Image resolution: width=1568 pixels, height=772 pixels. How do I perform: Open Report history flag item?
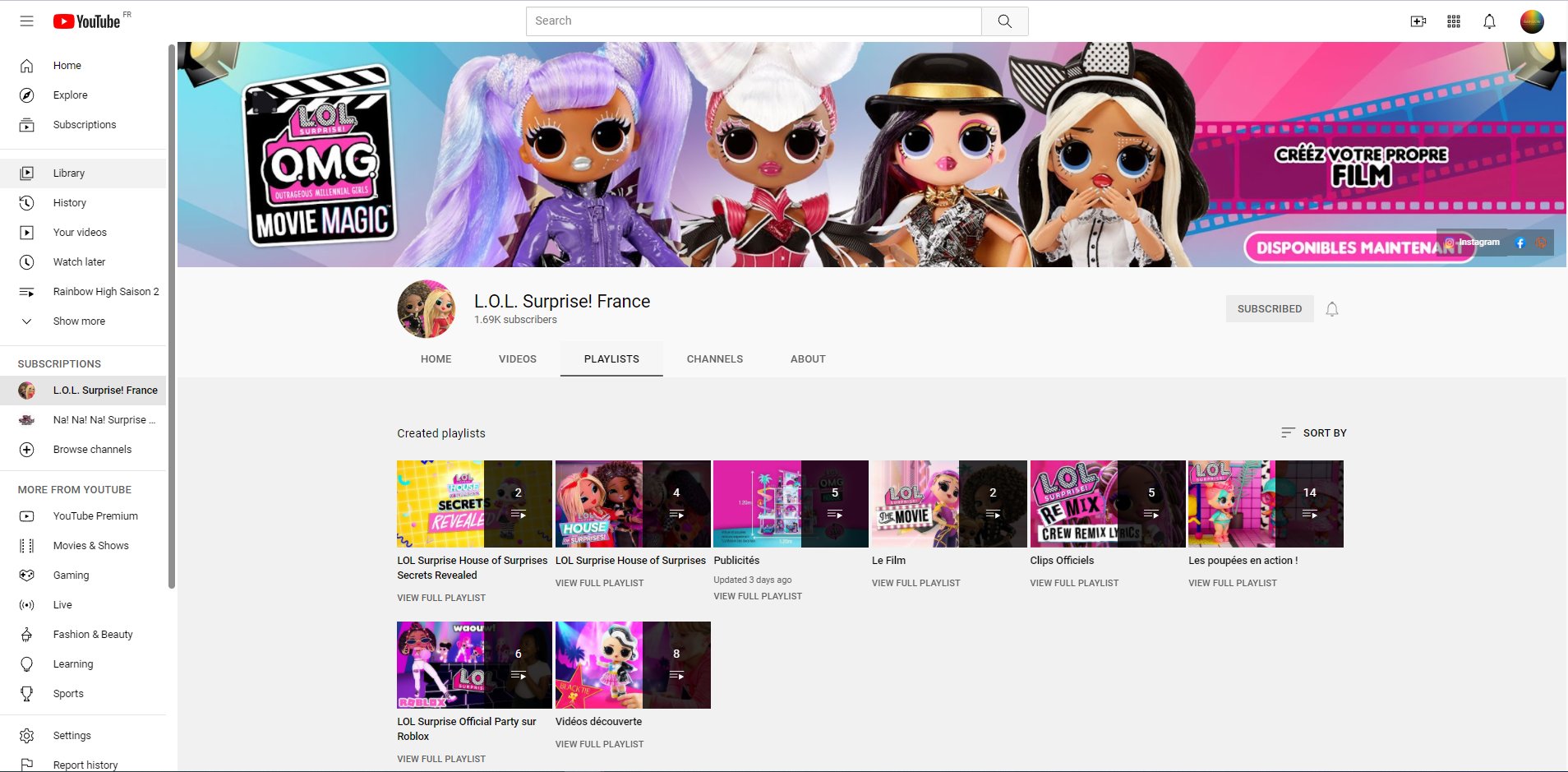tap(83, 765)
